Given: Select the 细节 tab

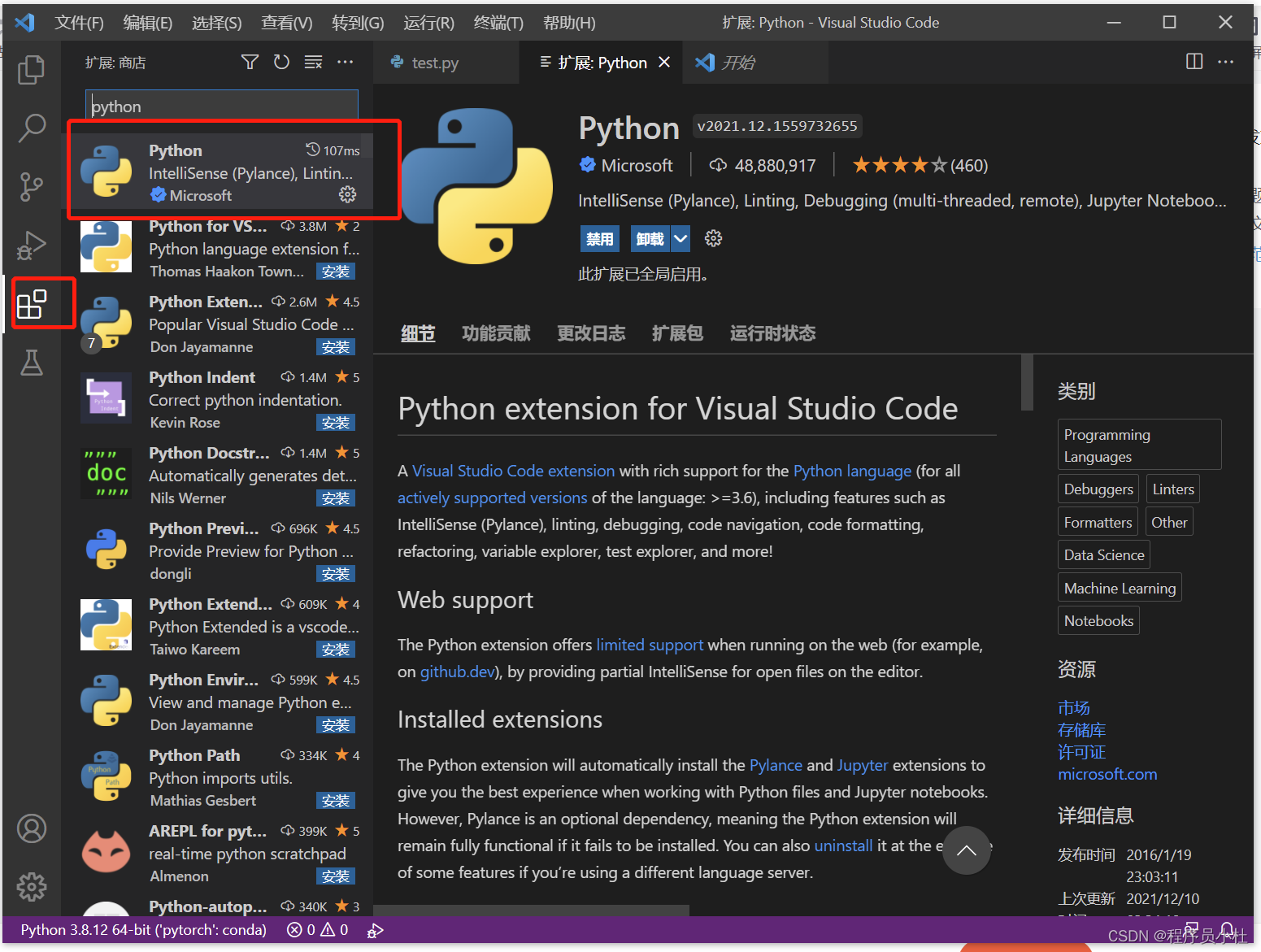Looking at the screenshot, I should click(418, 333).
